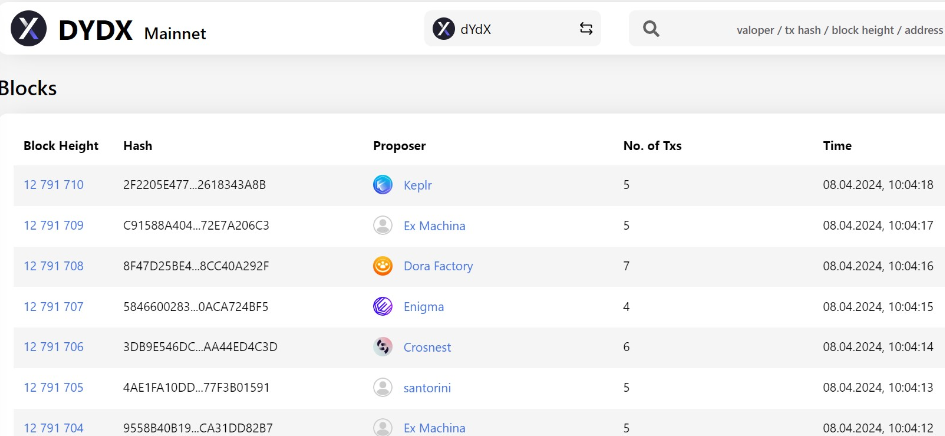Open the Crosnest proposer page

click(x=427, y=347)
